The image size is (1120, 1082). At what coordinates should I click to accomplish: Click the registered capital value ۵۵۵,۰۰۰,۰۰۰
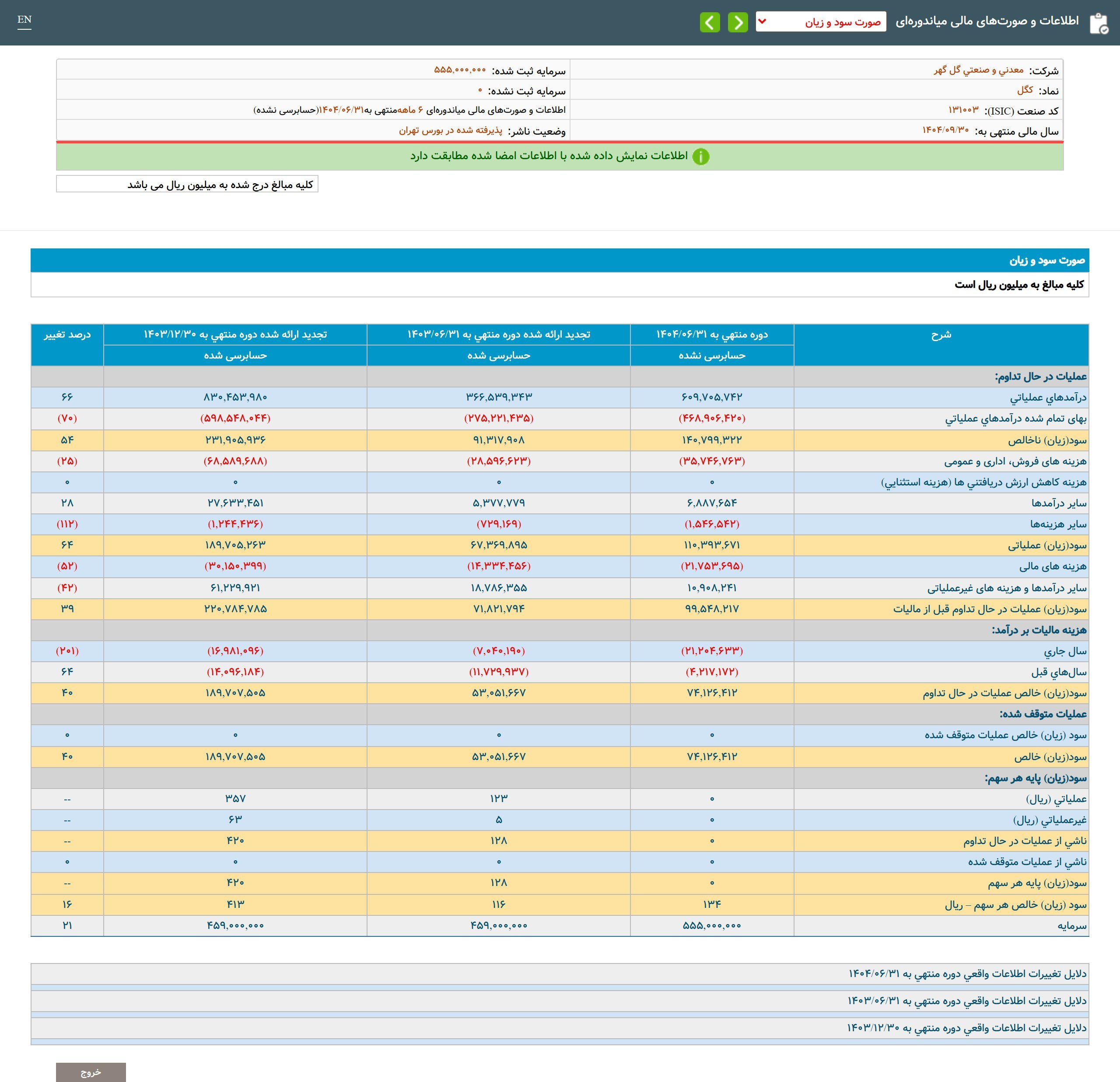pos(459,70)
